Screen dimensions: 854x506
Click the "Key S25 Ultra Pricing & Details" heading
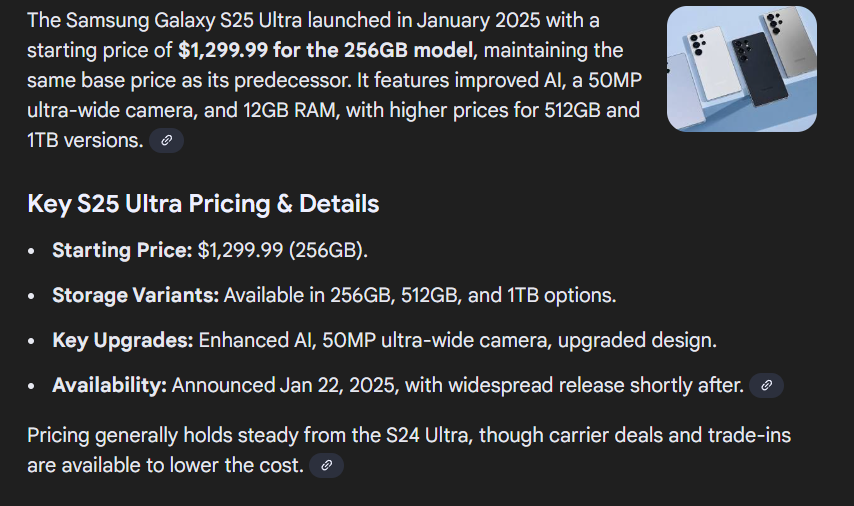[203, 204]
